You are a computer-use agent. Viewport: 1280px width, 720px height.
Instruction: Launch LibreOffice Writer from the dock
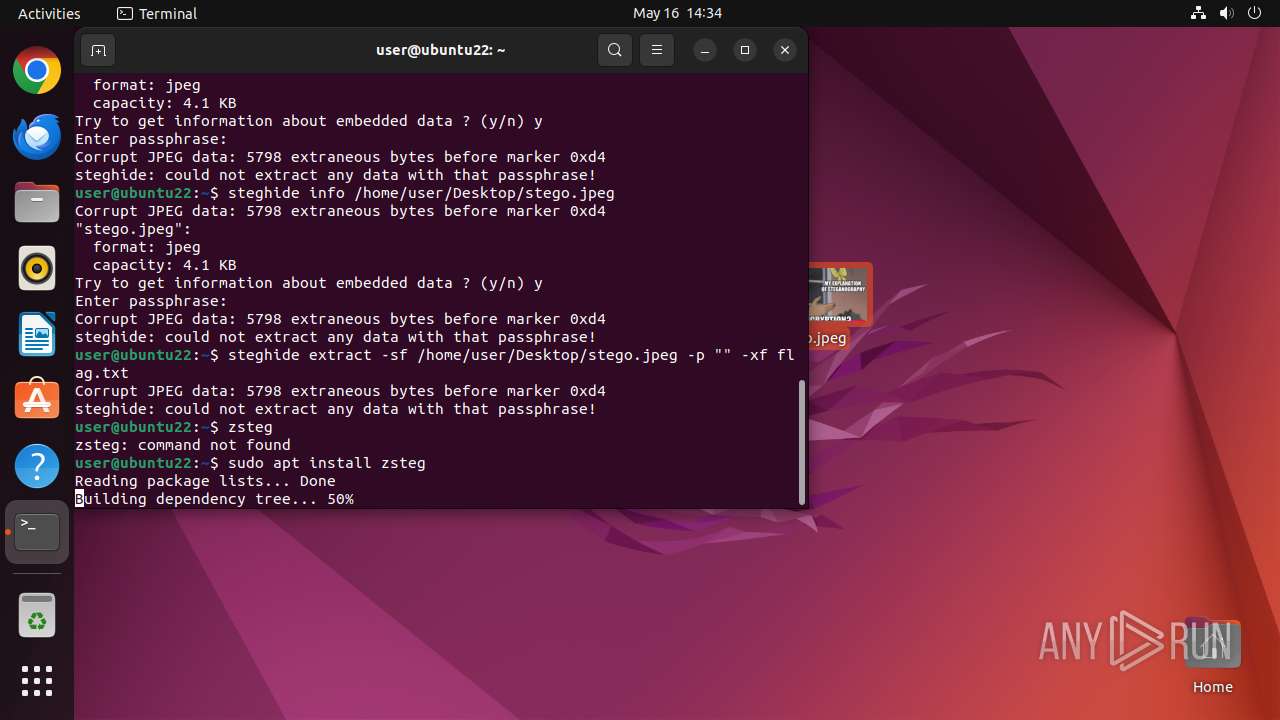click(x=37, y=334)
